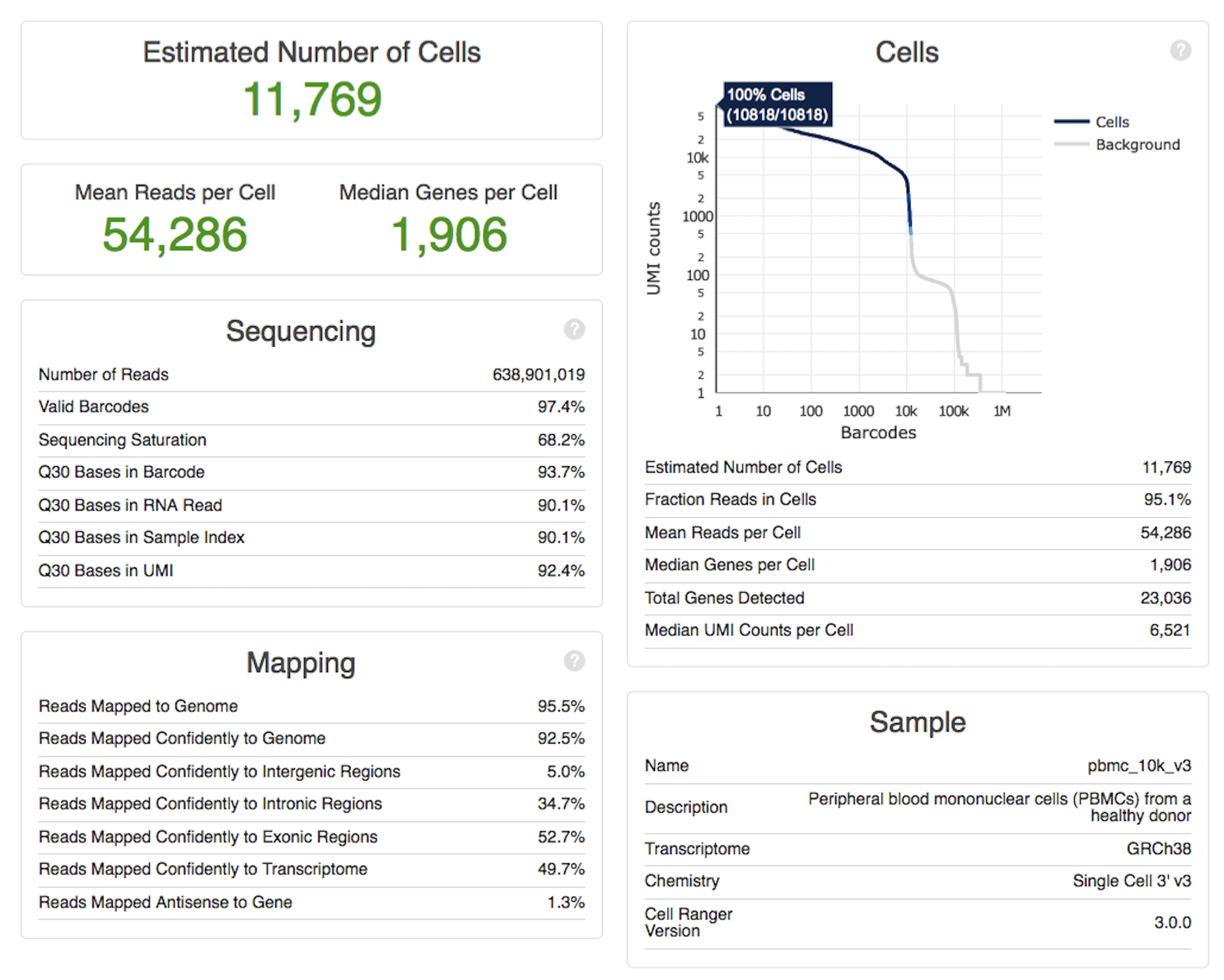This screenshot has width=1224, height=980.
Task: Click the Sequencing section heading
Action: coord(301,331)
